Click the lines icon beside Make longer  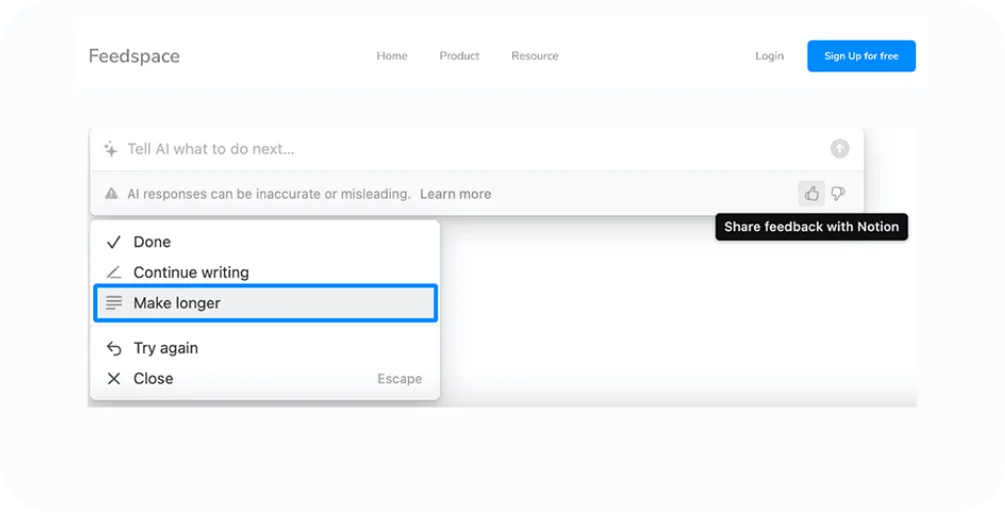(113, 302)
